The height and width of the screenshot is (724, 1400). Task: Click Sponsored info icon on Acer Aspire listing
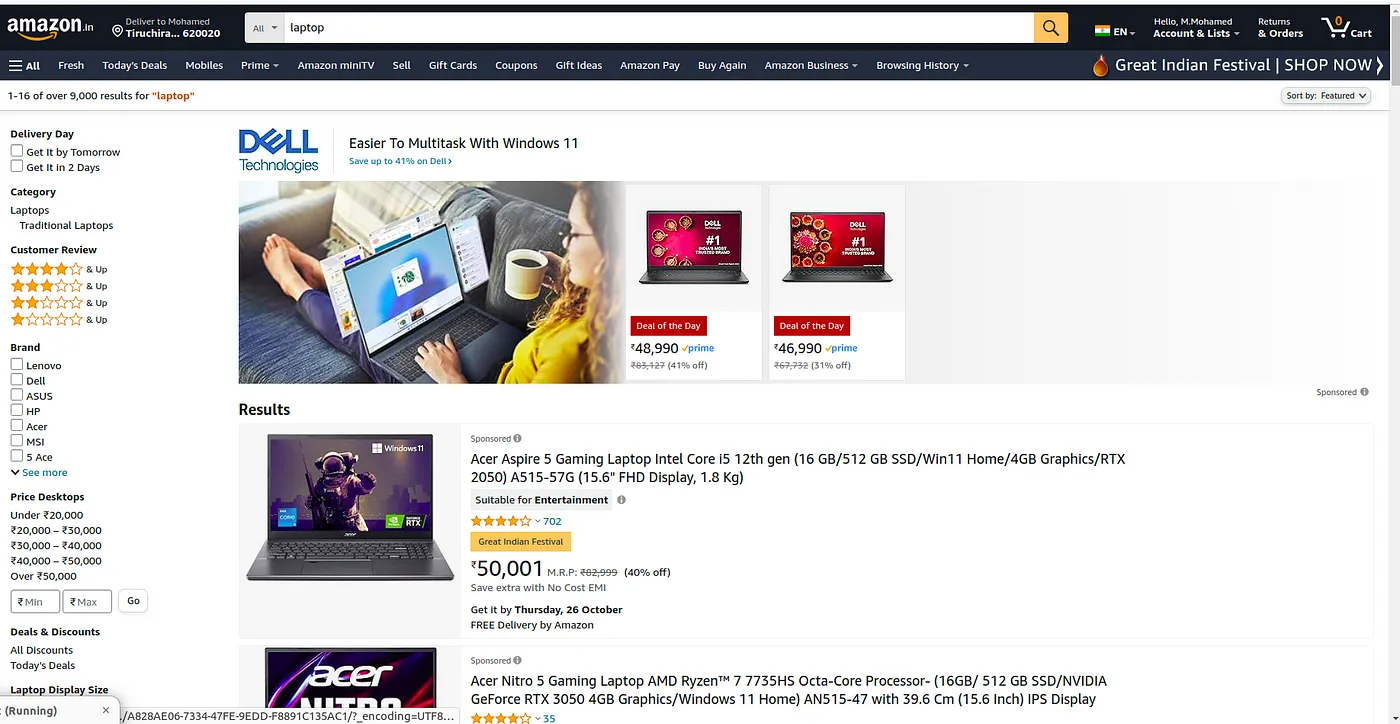[x=517, y=438]
